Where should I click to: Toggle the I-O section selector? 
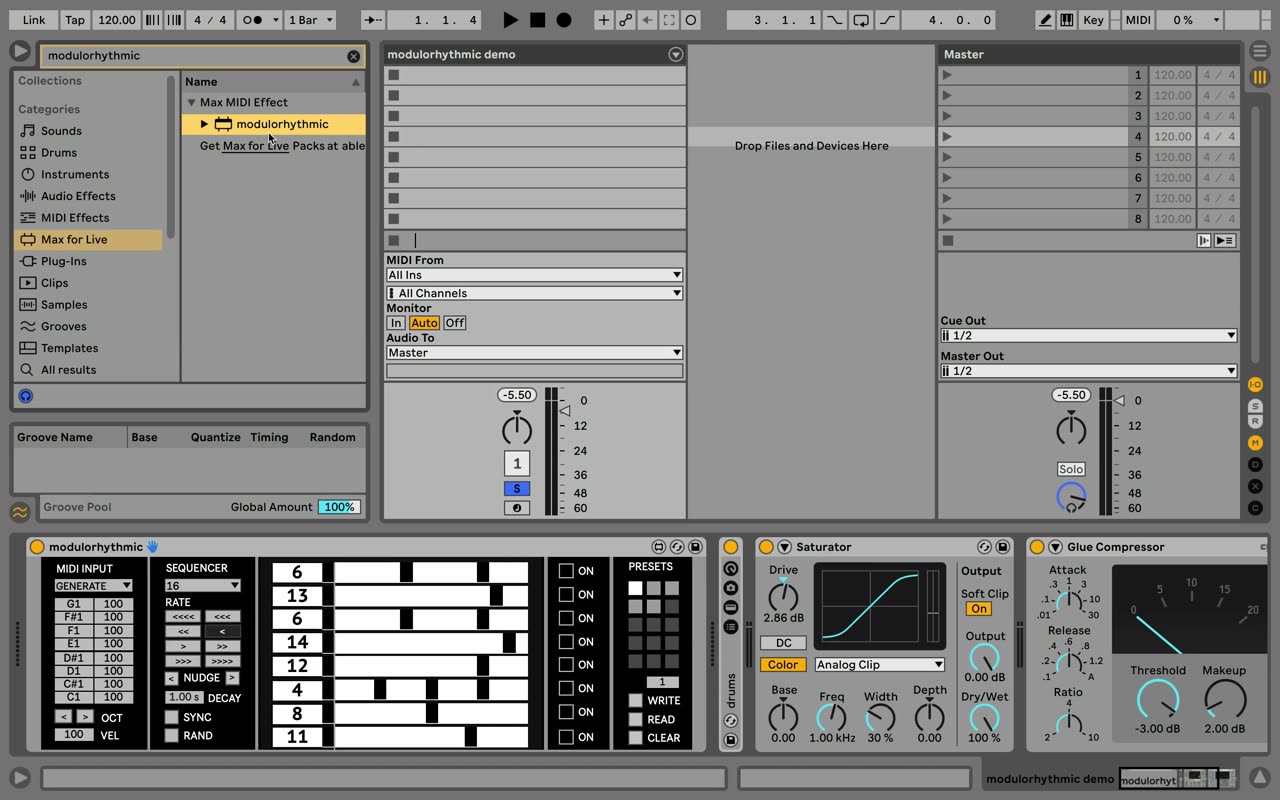click(1255, 384)
